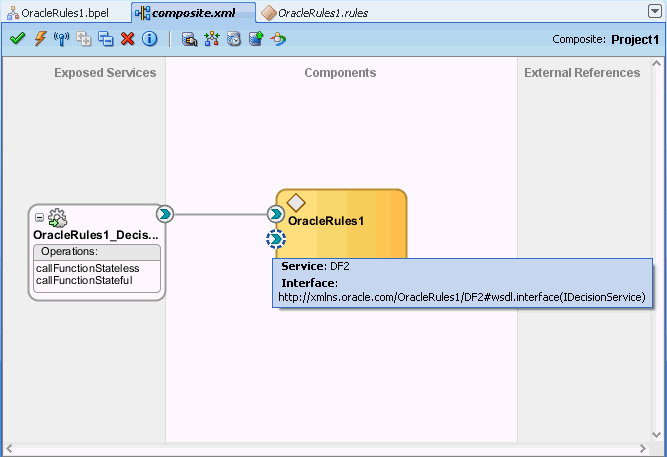
Task: Click the exposed service output arrow port
Action: [165, 214]
